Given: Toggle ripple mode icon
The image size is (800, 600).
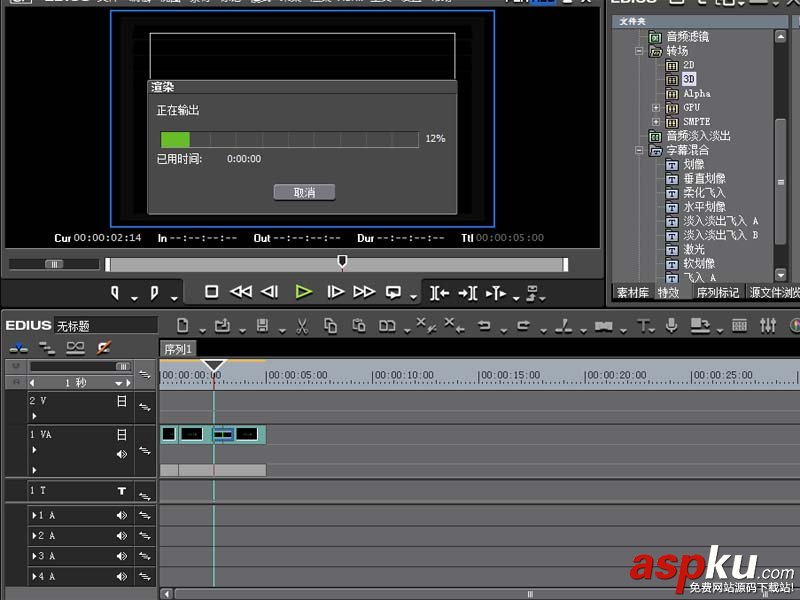Looking at the screenshot, I should coord(47,348).
